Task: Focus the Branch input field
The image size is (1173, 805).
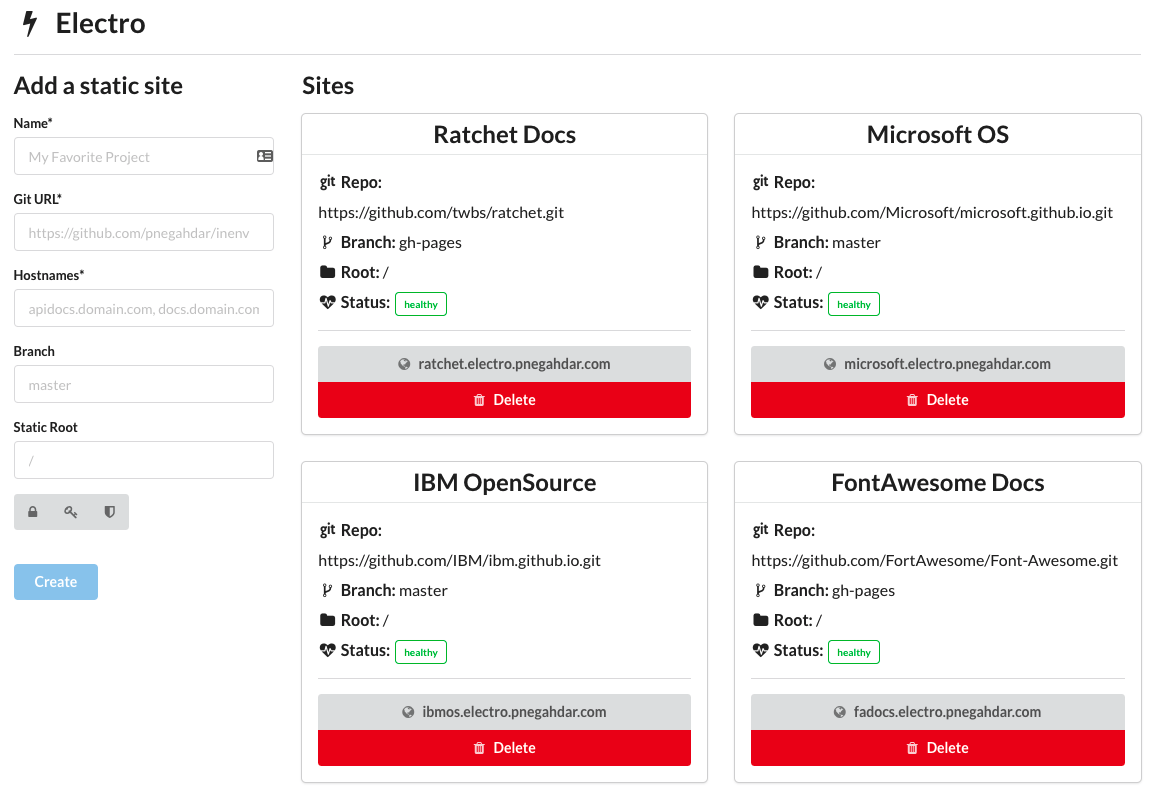Action: [x=144, y=385]
